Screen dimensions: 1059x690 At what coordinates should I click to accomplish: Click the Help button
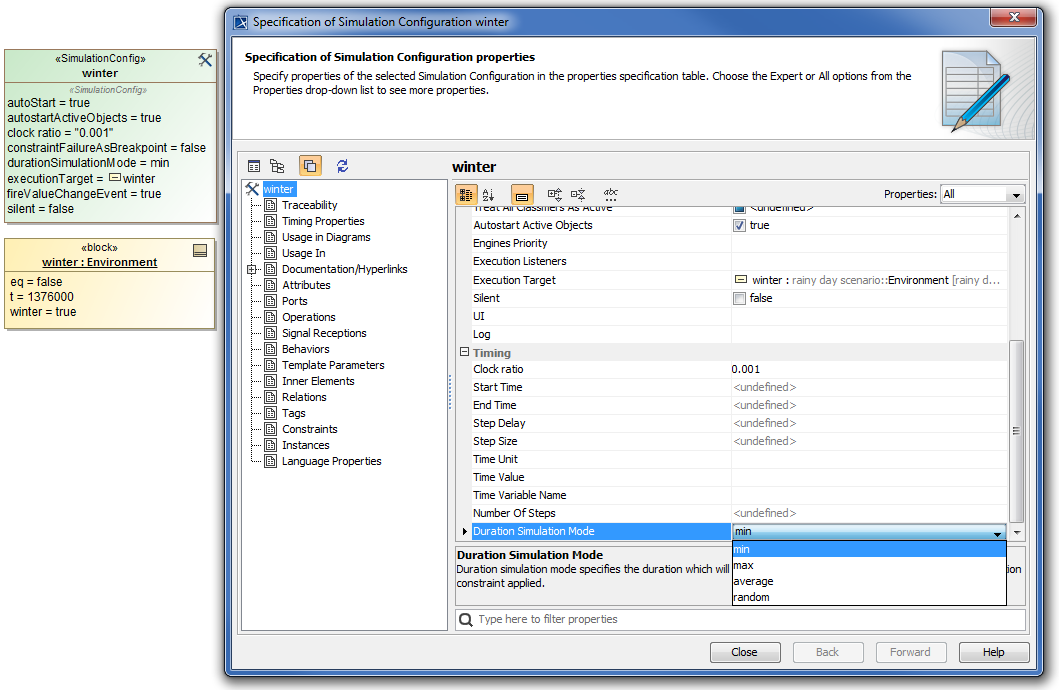tap(993, 652)
